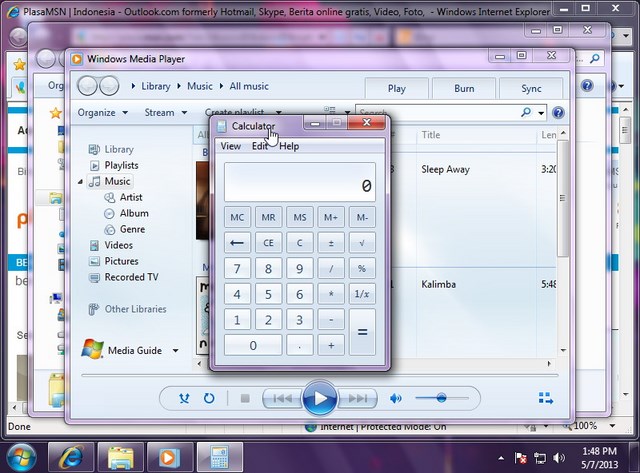Toggle repeat in Media Player
The height and width of the screenshot is (473, 640).
[209, 398]
